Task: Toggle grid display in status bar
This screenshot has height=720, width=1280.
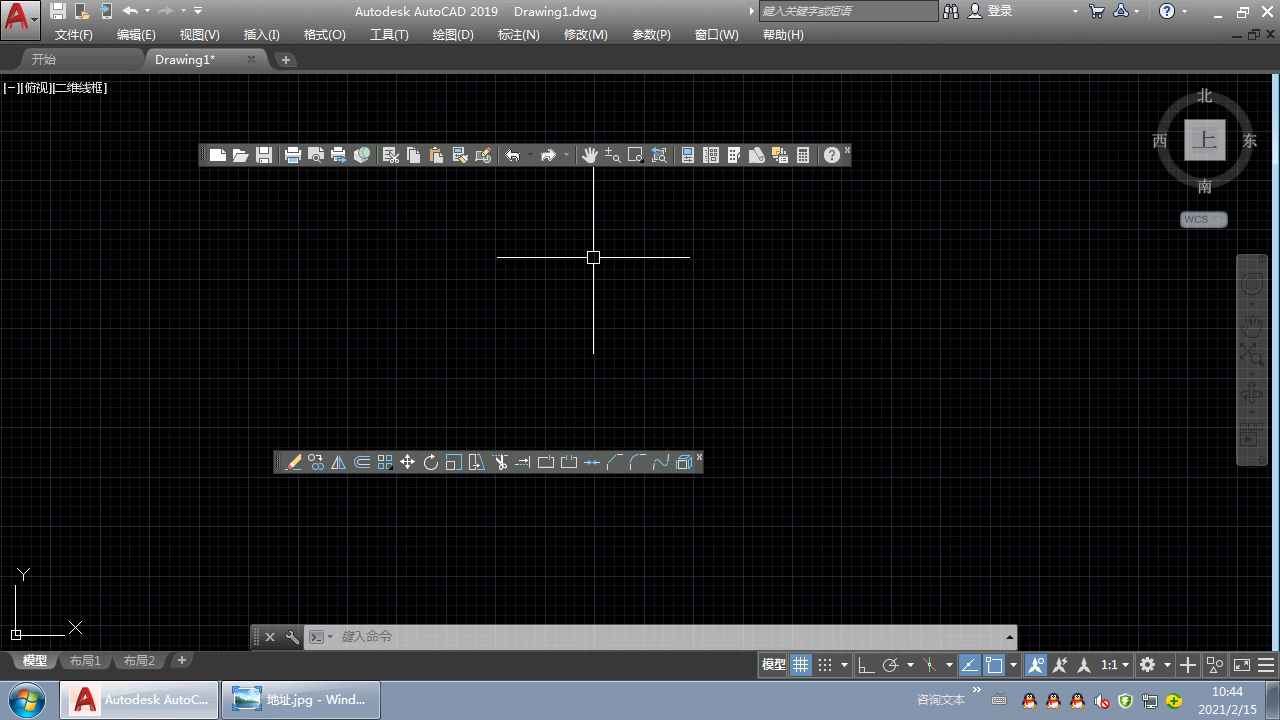Action: [x=801, y=665]
